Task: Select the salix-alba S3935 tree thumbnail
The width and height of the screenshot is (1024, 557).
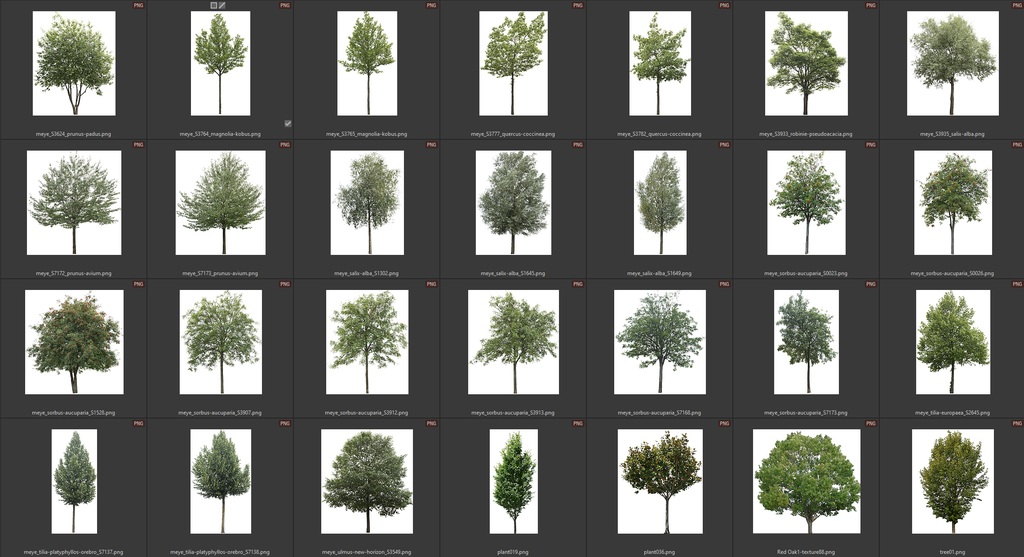Action: (x=952, y=64)
